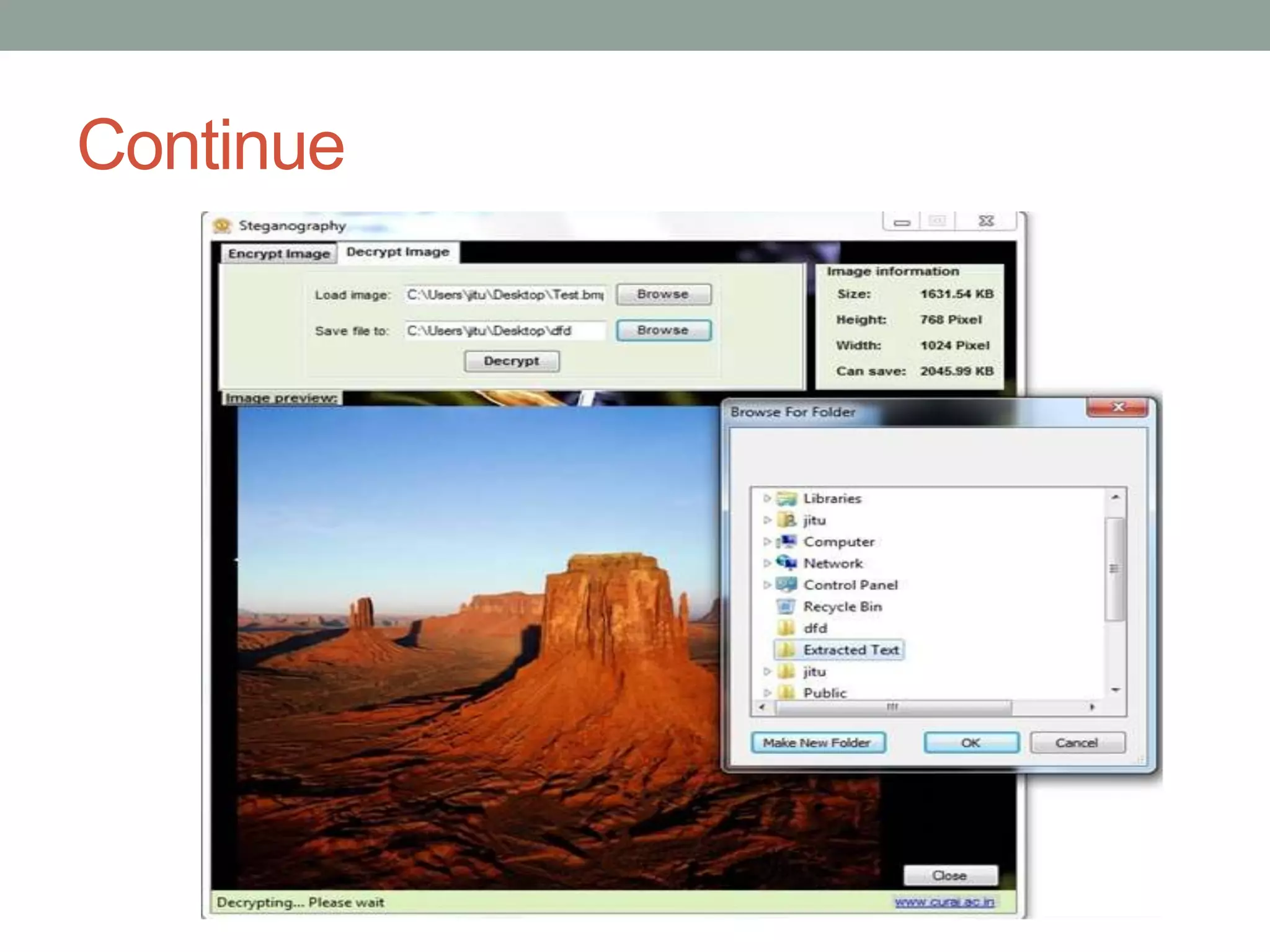The height and width of the screenshot is (952, 1270).
Task: Expand the Network tree node
Action: tap(767, 563)
